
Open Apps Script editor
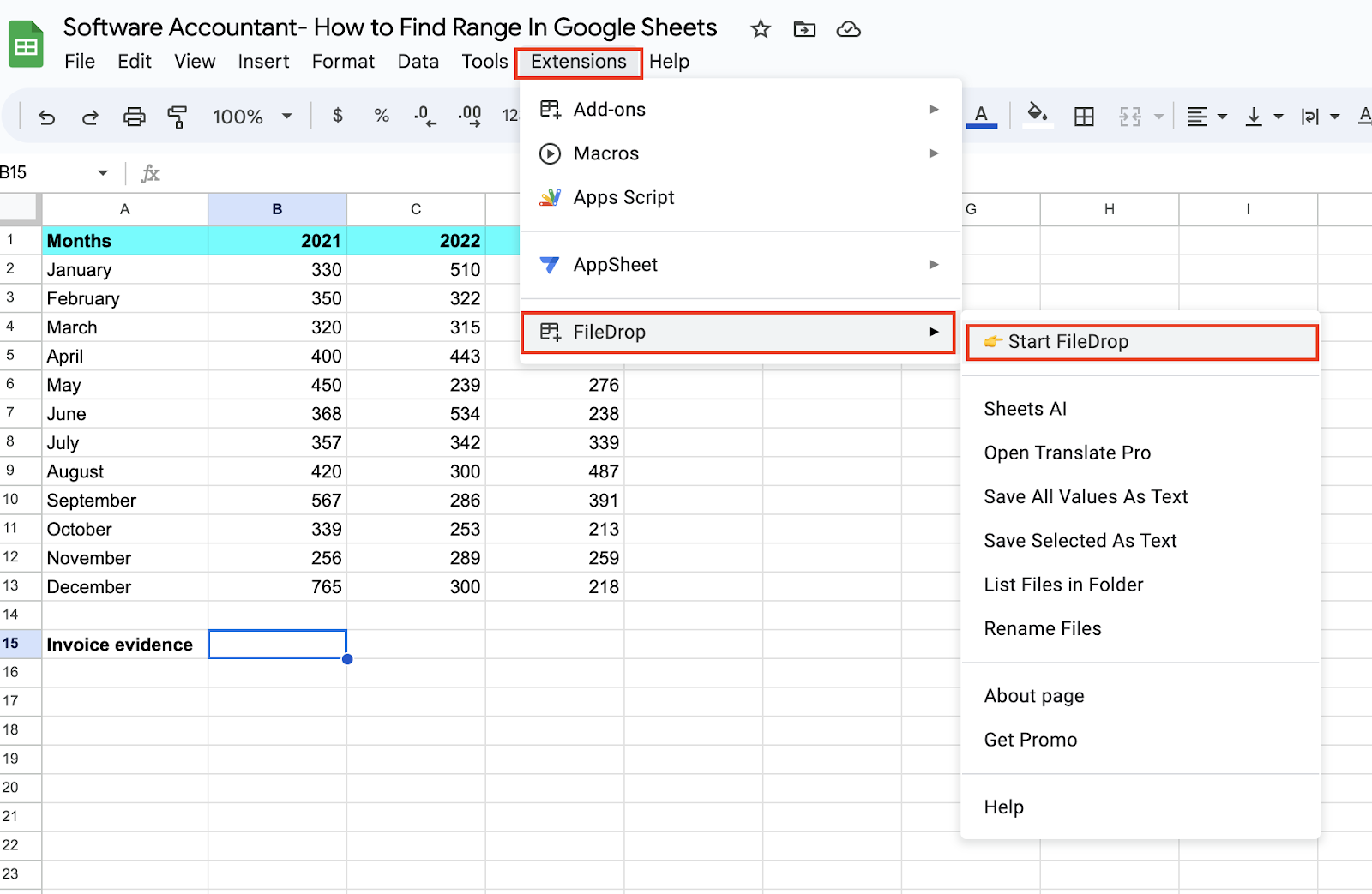tap(741, 197)
